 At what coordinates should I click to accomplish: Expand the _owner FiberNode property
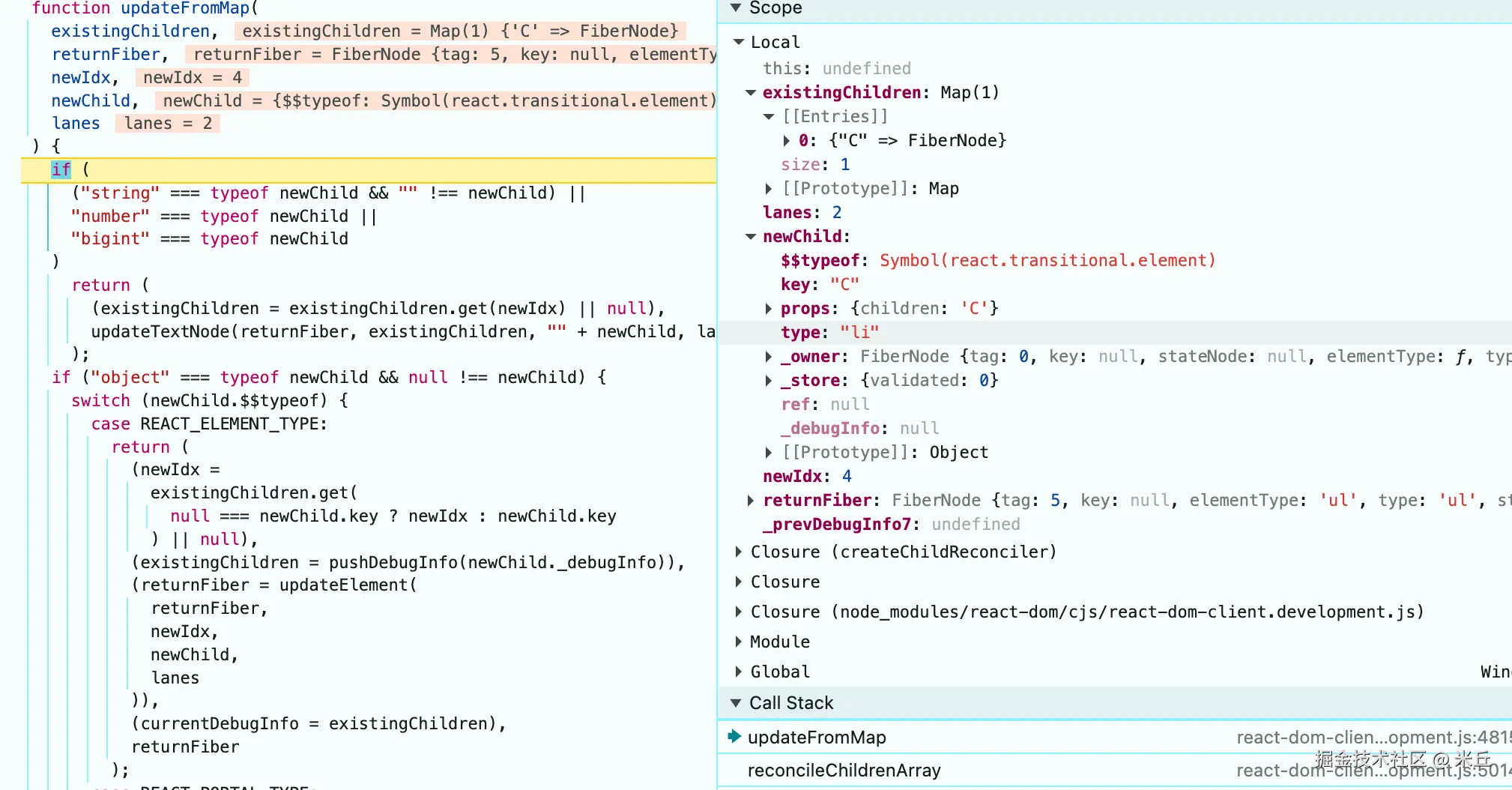coord(769,356)
